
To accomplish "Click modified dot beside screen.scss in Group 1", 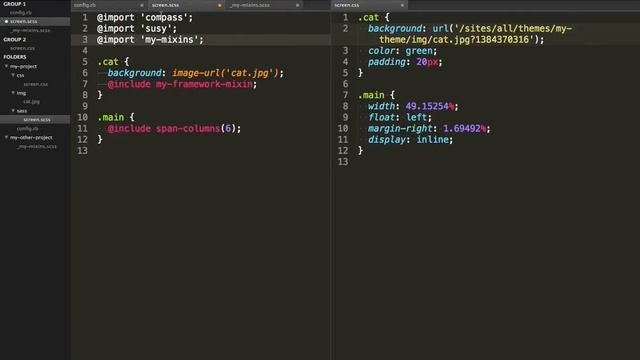I will [6, 21].
